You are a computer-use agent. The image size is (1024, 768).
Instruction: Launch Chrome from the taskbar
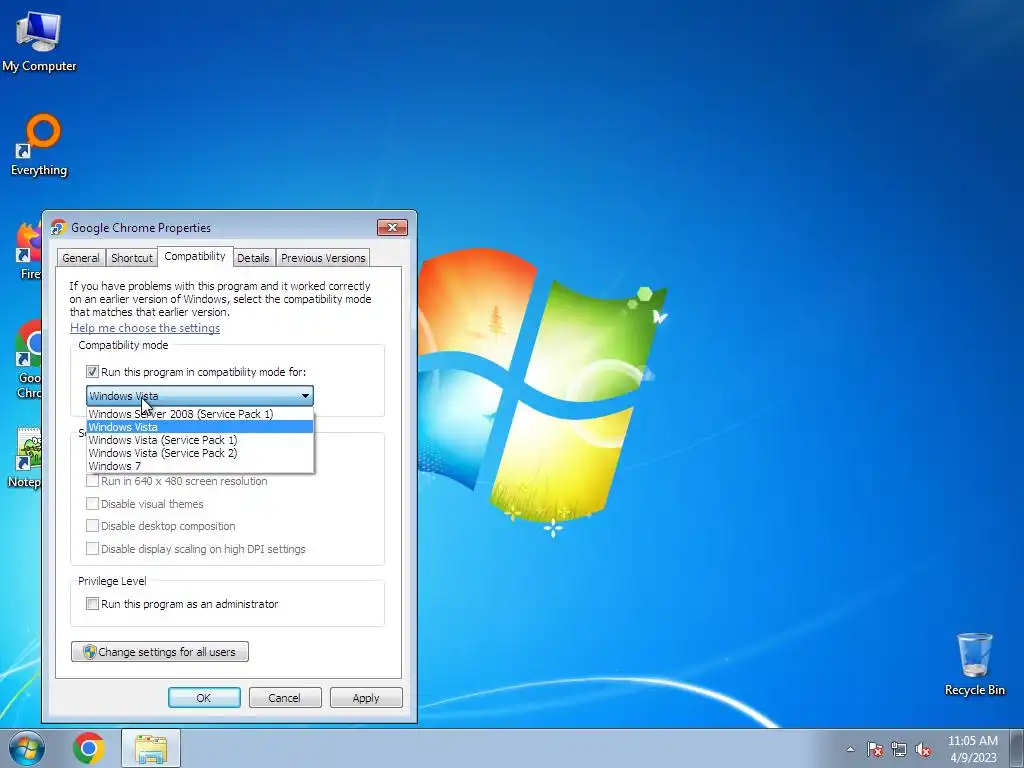[x=89, y=748]
